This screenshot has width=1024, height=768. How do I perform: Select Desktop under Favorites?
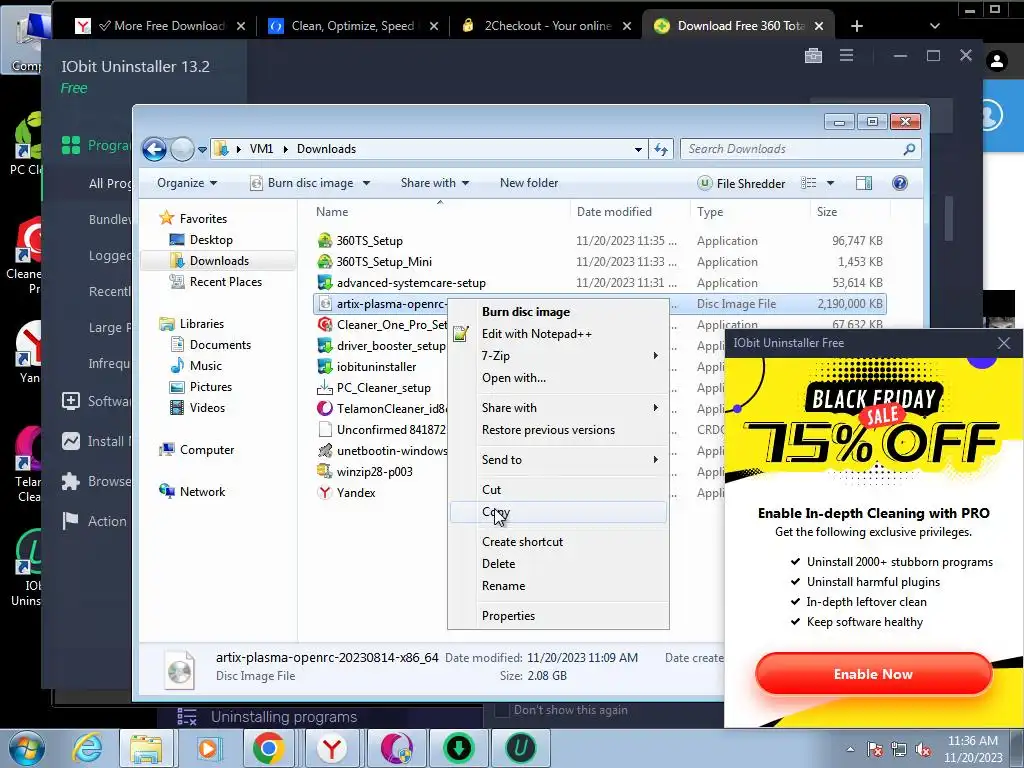211,240
